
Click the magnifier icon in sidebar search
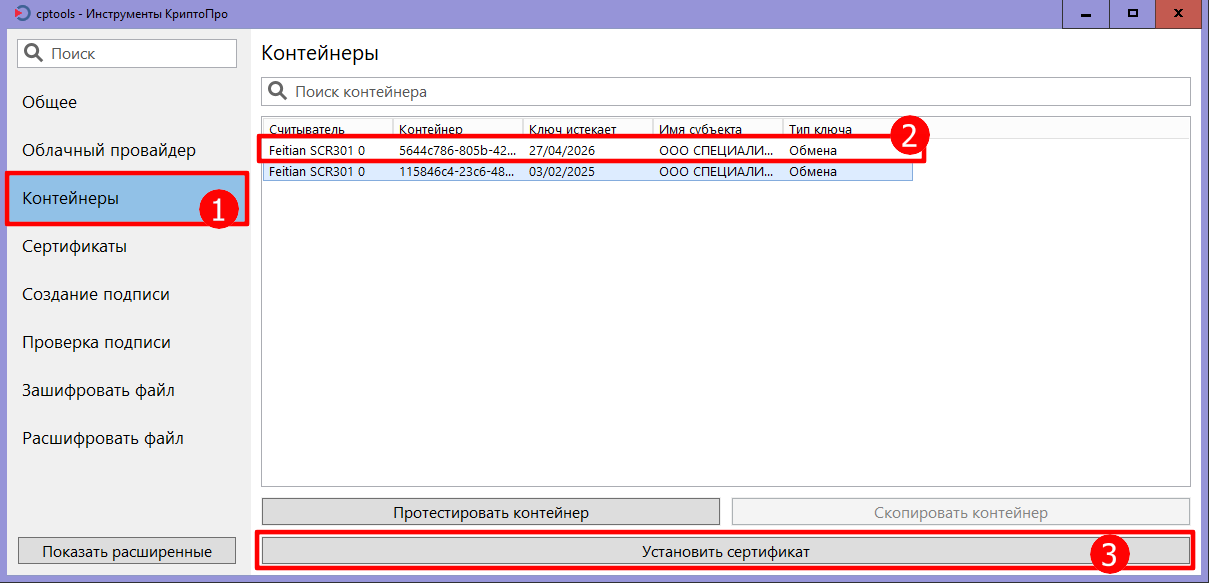34,54
